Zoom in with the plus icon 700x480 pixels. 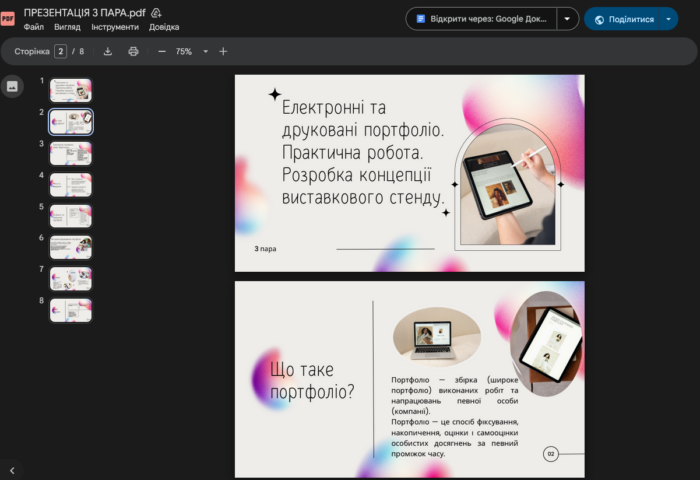223,51
